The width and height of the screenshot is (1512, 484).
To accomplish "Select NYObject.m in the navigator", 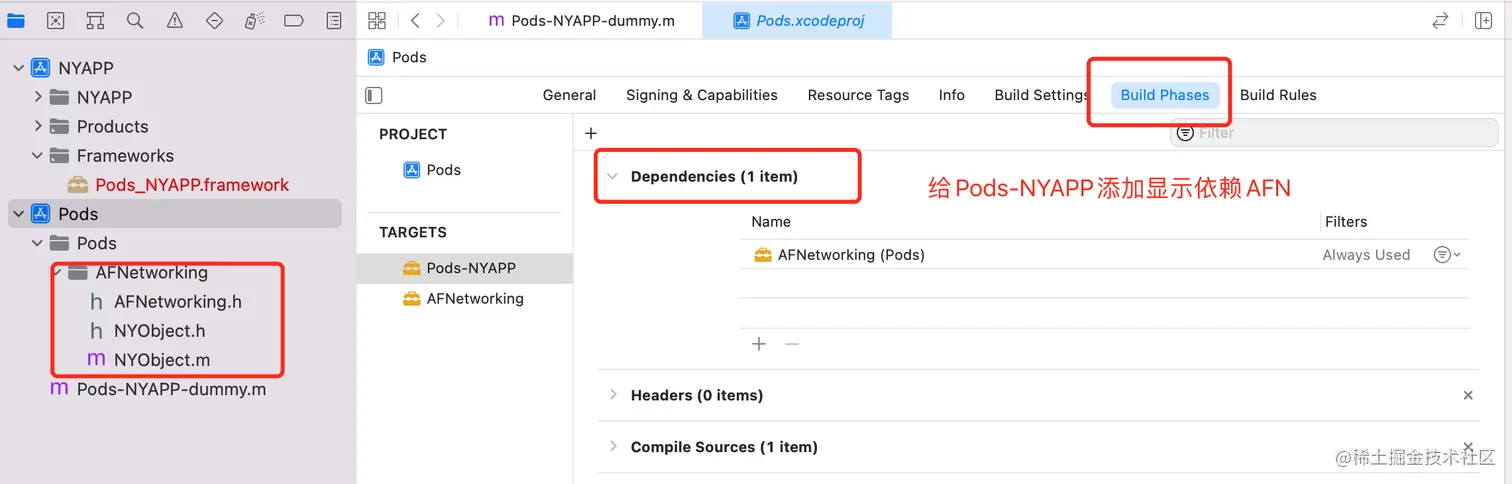I will click(x=161, y=360).
